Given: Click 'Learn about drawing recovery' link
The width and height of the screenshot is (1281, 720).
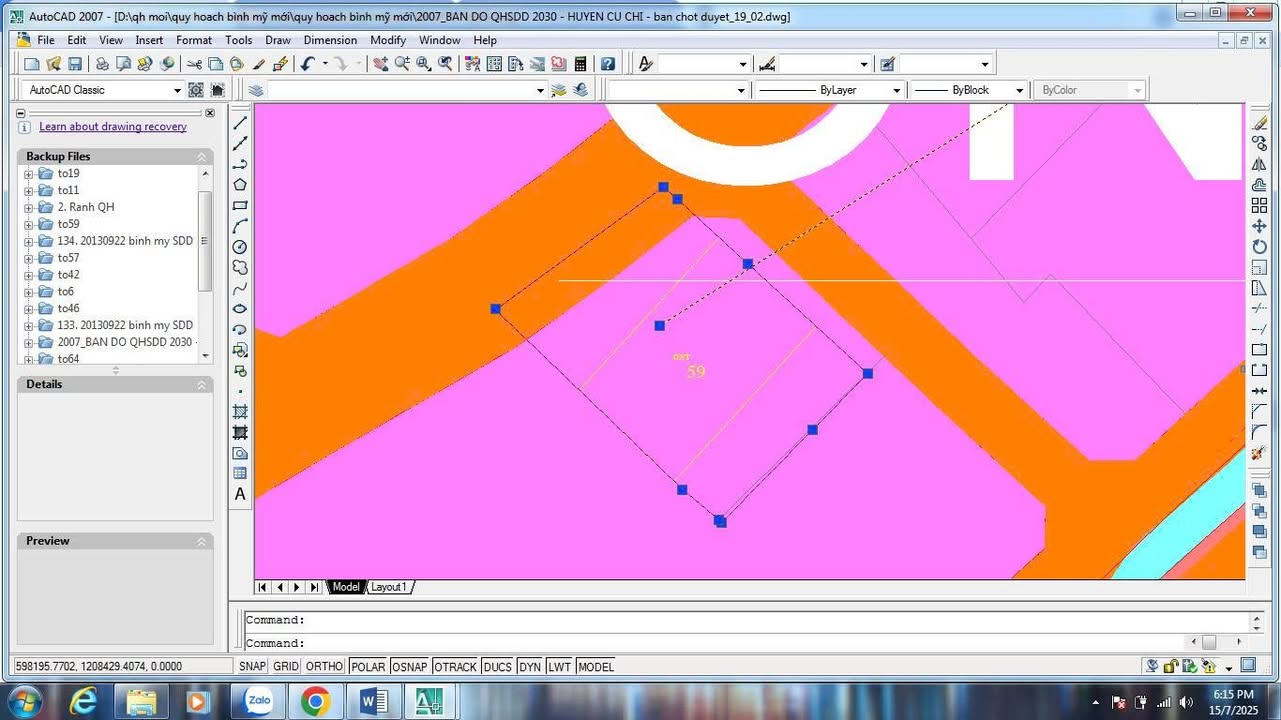Looking at the screenshot, I should click(112, 127).
